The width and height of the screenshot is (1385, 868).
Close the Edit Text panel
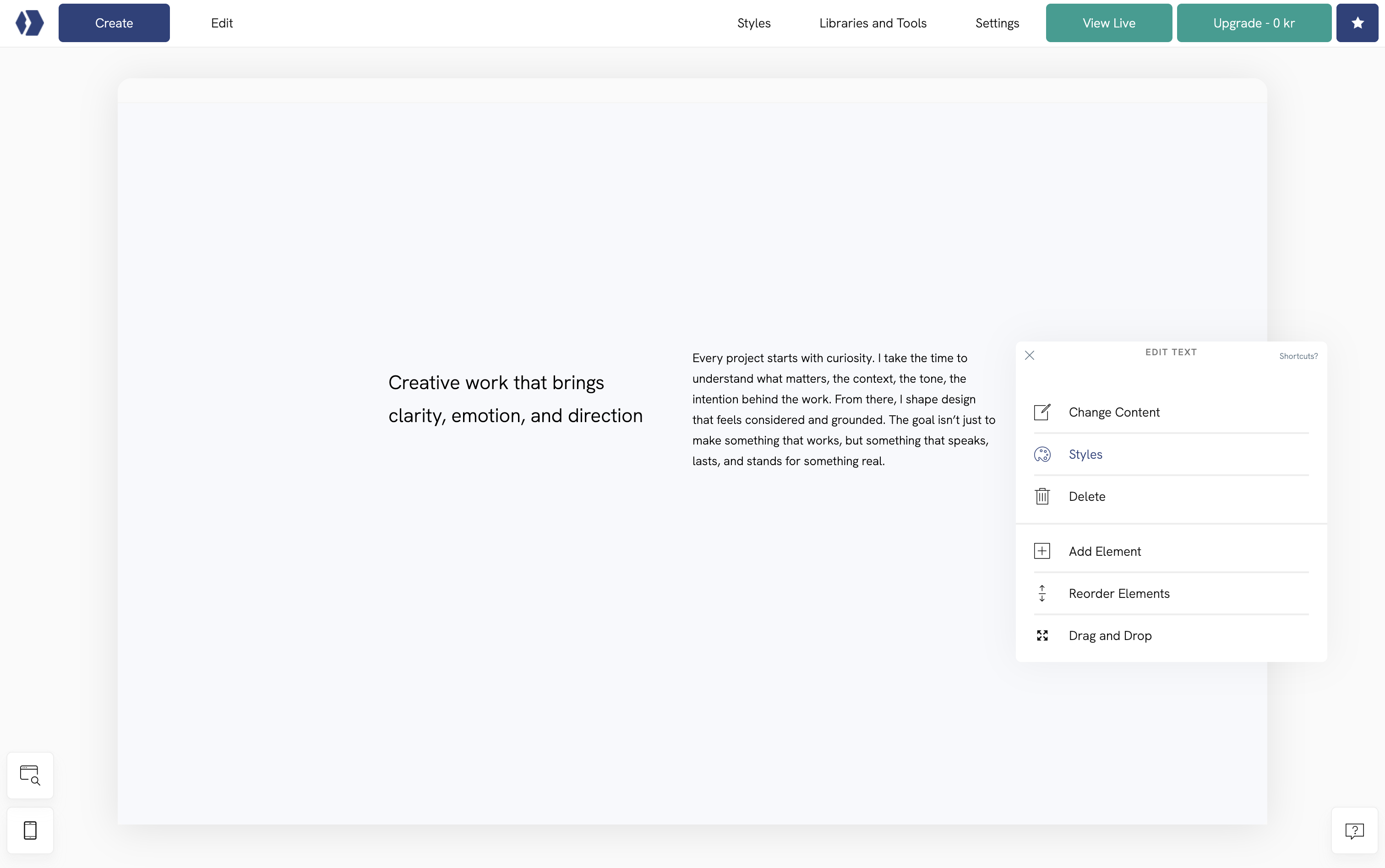coord(1030,355)
